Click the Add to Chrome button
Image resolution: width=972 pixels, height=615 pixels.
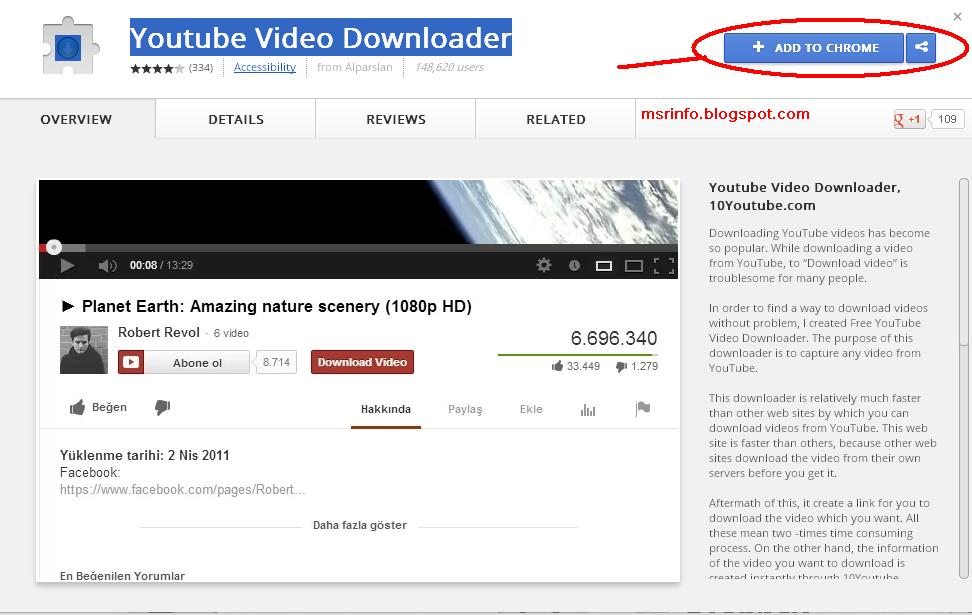point(814,48)
